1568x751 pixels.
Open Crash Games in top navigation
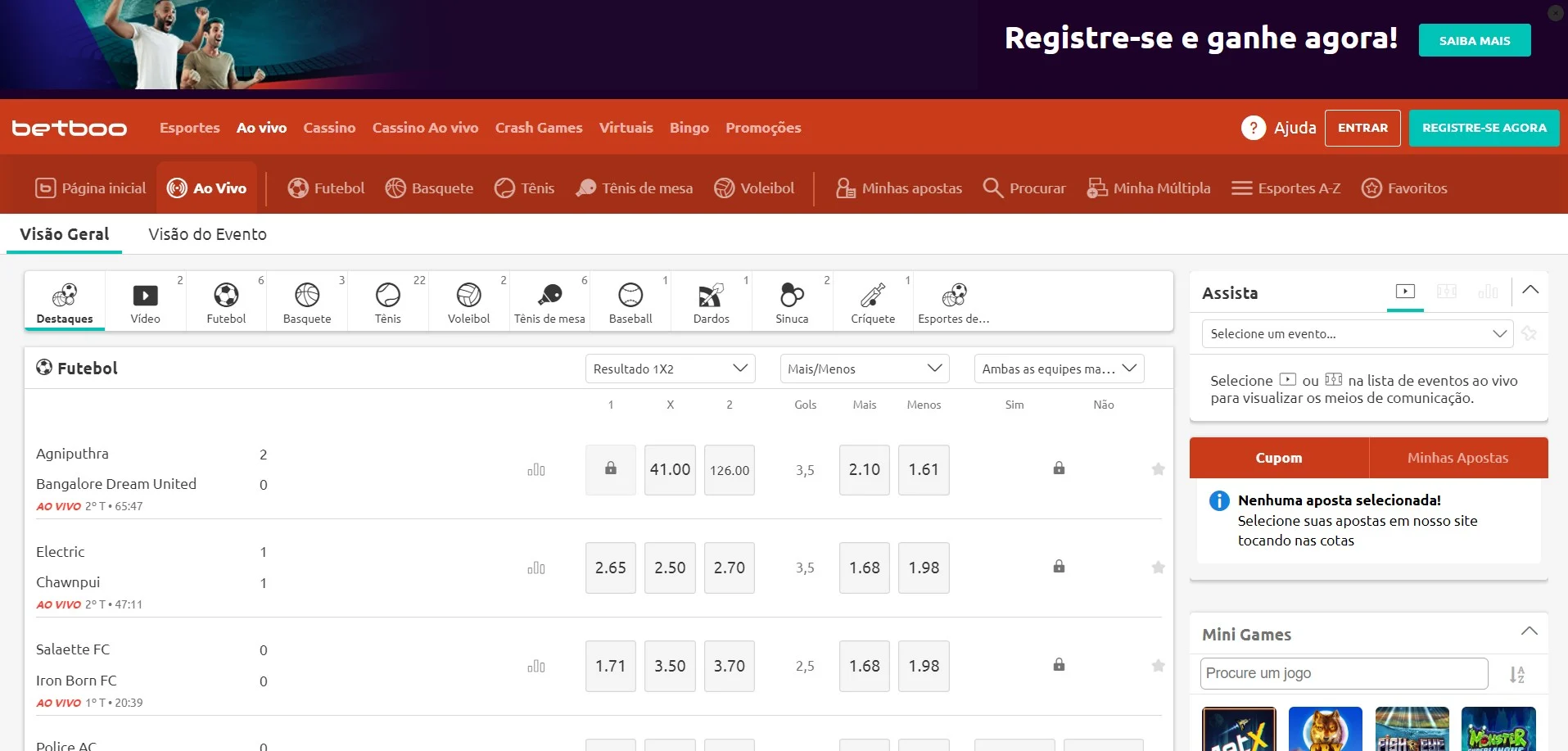pos(539,128)
